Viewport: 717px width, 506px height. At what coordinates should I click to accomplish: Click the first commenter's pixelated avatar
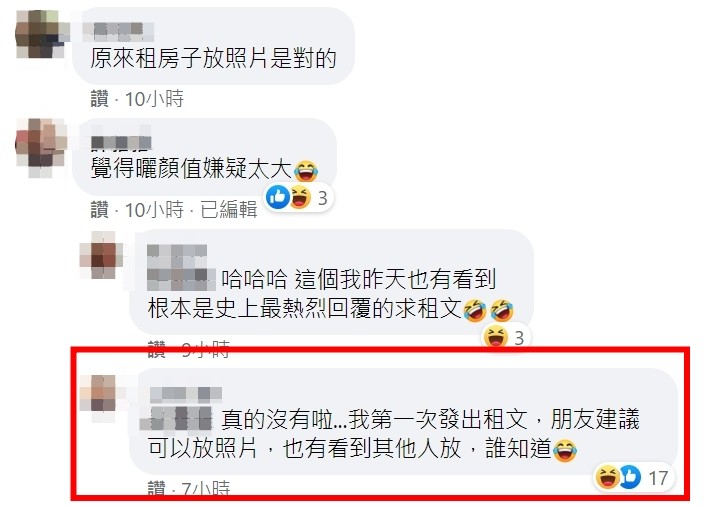[x=40, y=34]
